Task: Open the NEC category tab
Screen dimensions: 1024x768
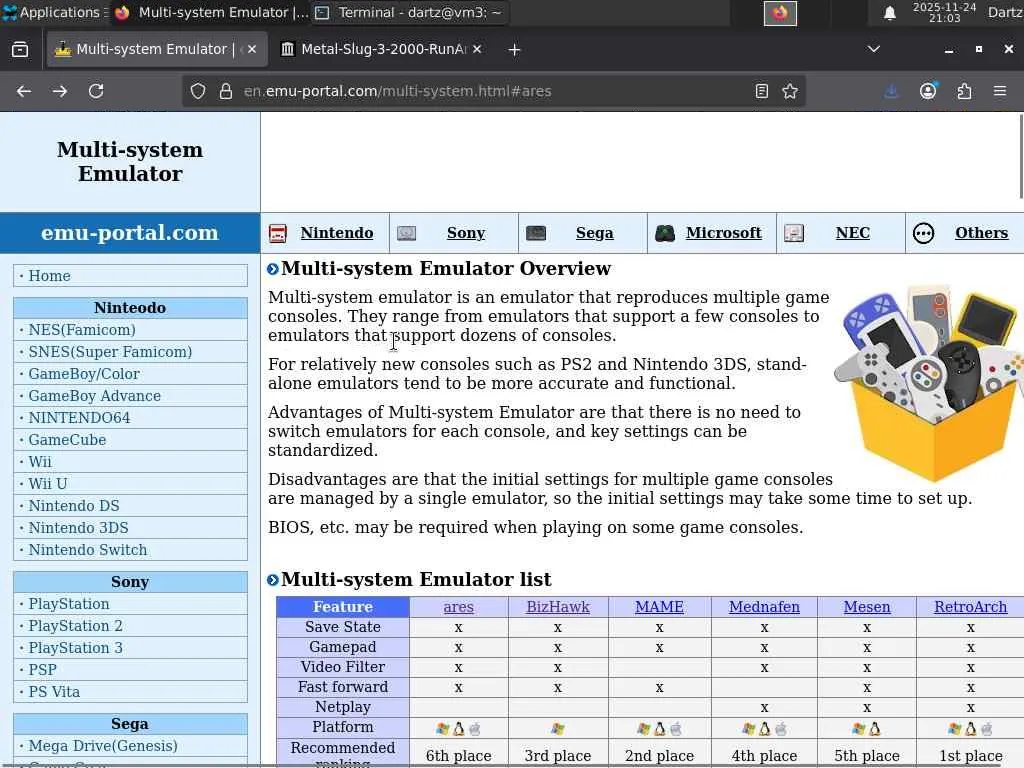Action: pyautogui.click(x=852, y=233)
